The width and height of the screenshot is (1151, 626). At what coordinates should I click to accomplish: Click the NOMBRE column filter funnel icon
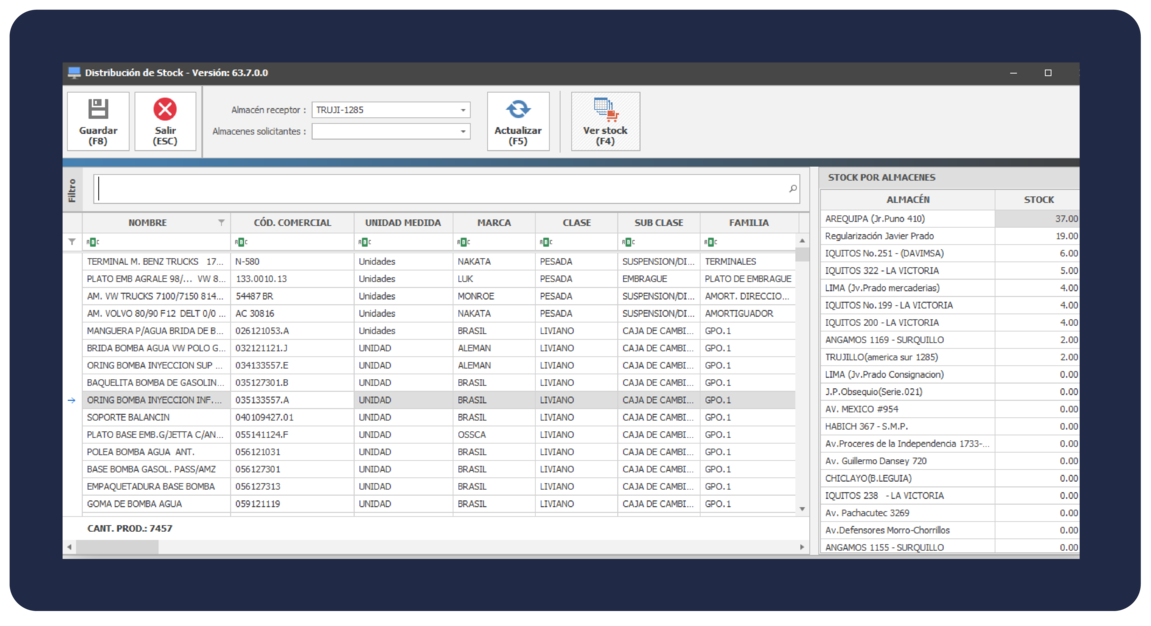pos(222,223)
